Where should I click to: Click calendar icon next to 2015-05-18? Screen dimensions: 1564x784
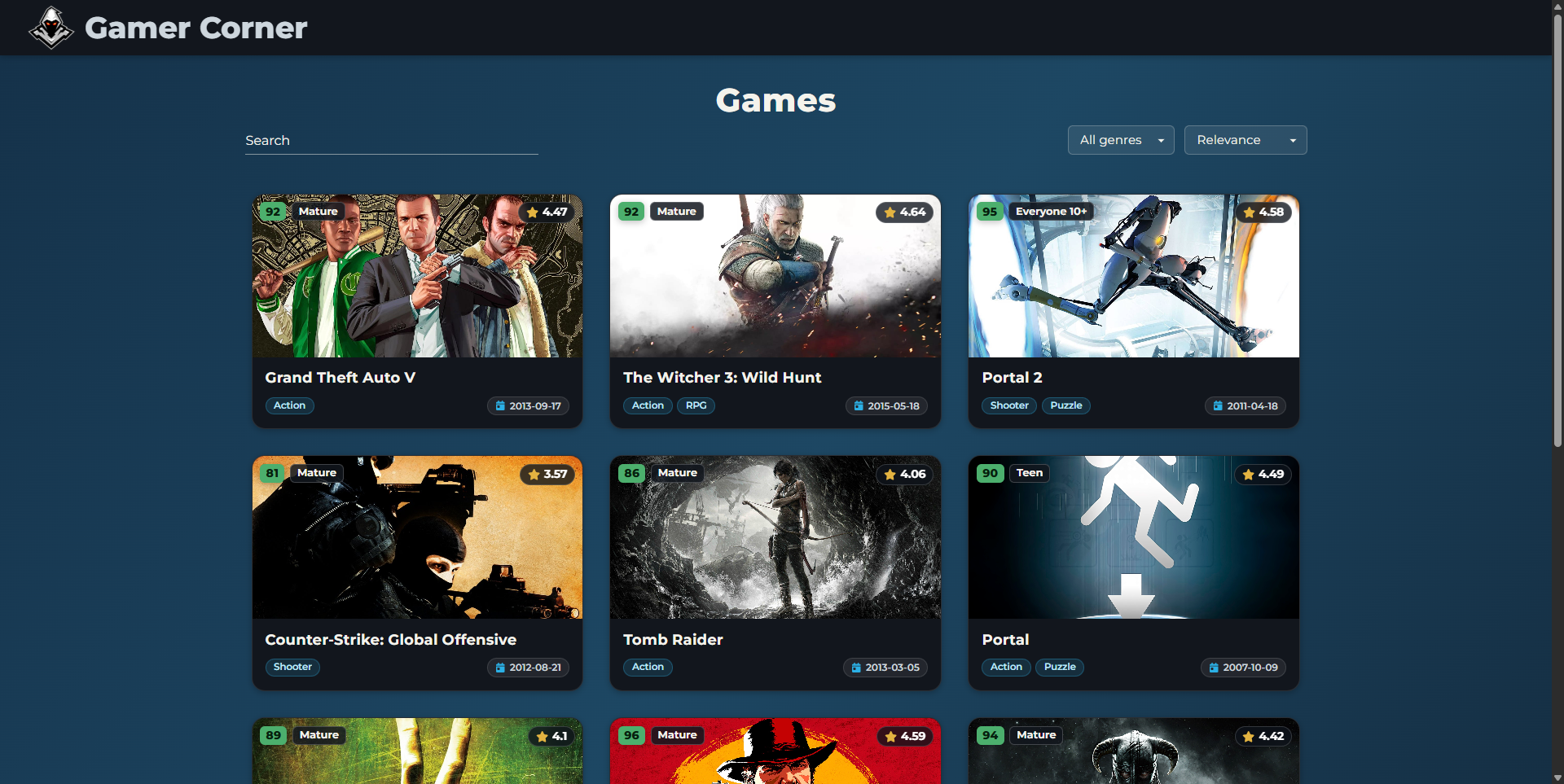point(859,405)
